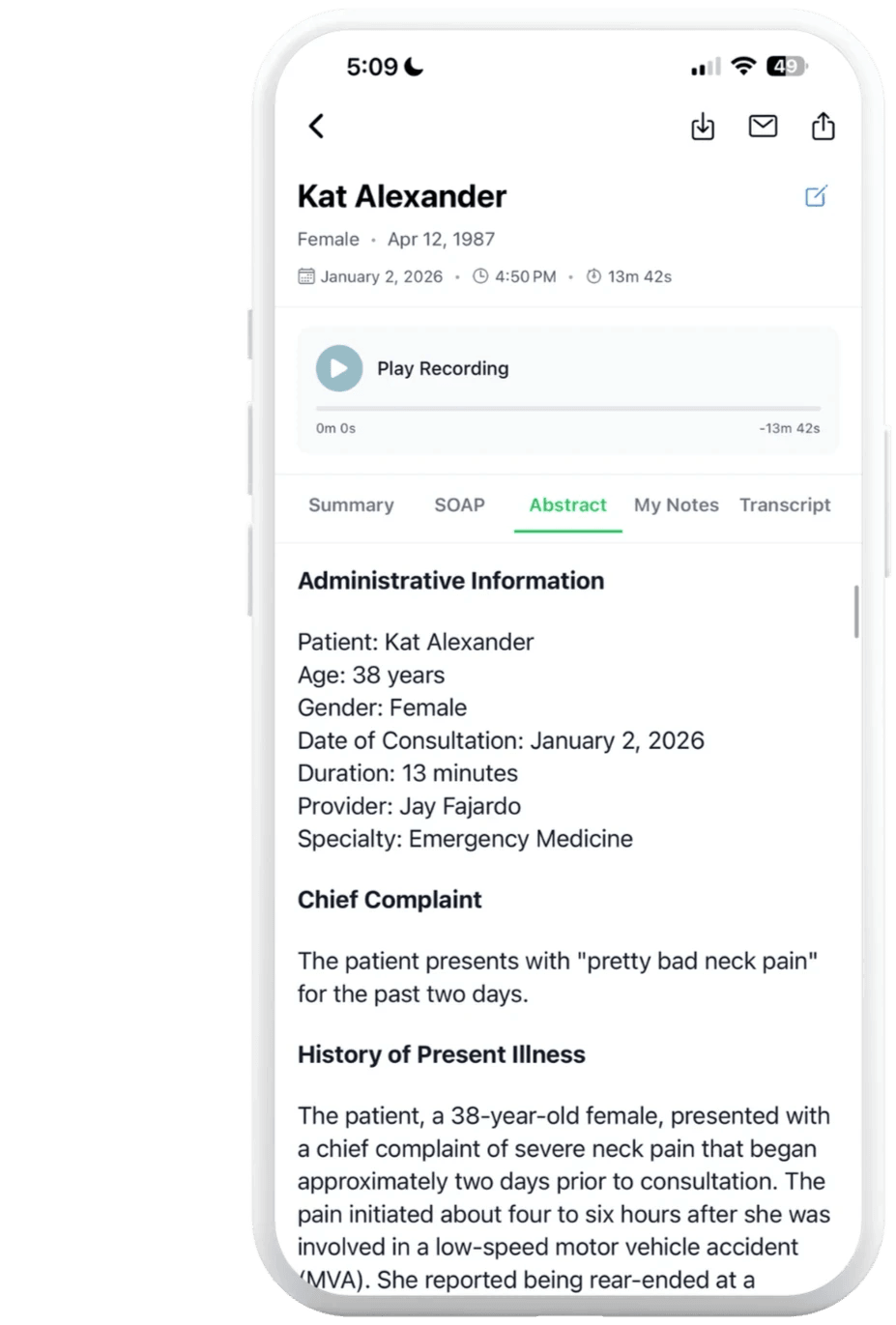View the Transcript tab
896x1325 pixels.
785,504
